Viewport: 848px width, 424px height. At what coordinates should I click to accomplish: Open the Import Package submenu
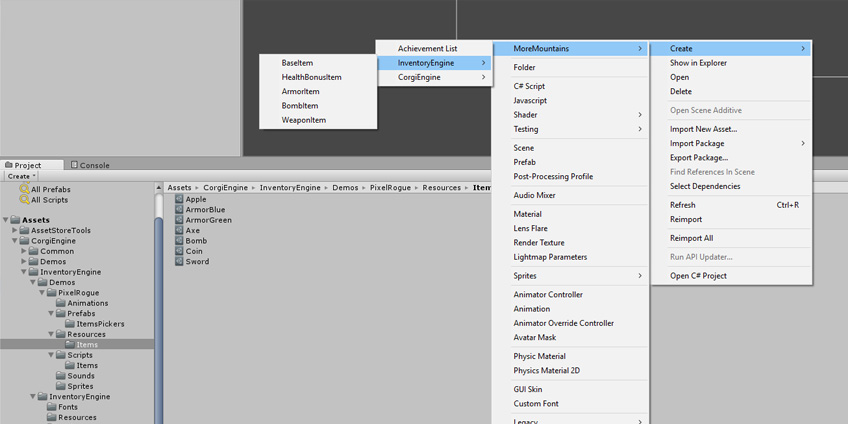(x=731, y=143)
